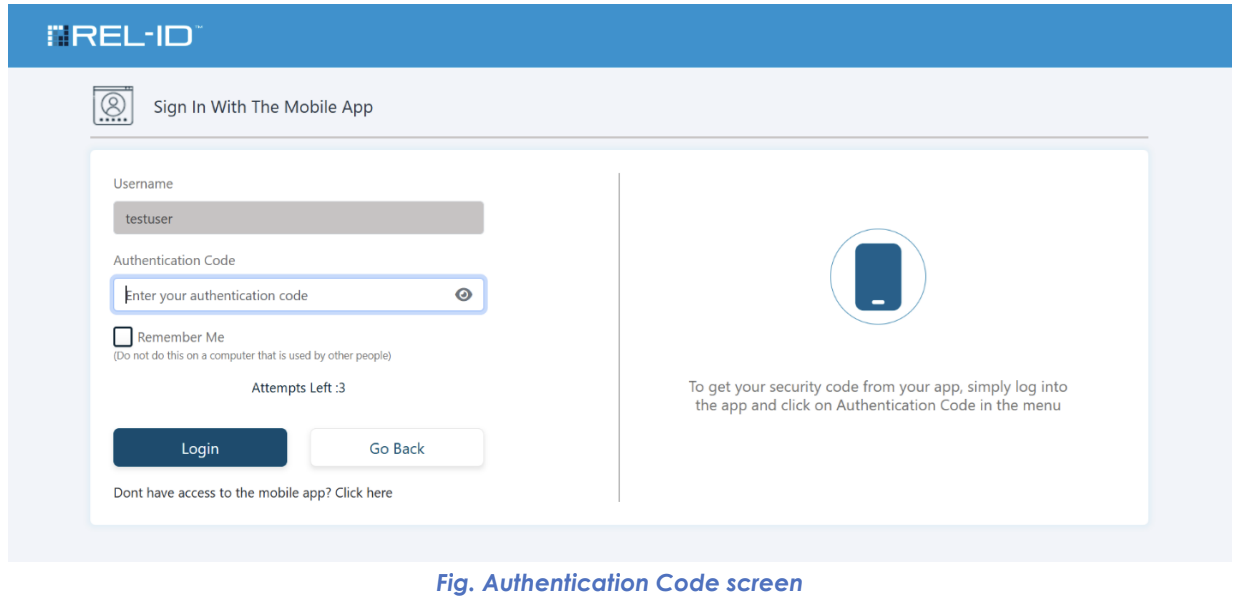This screenshot has width=1238, height=604.
Task: Click the Login button
Action: coord(200,448)
